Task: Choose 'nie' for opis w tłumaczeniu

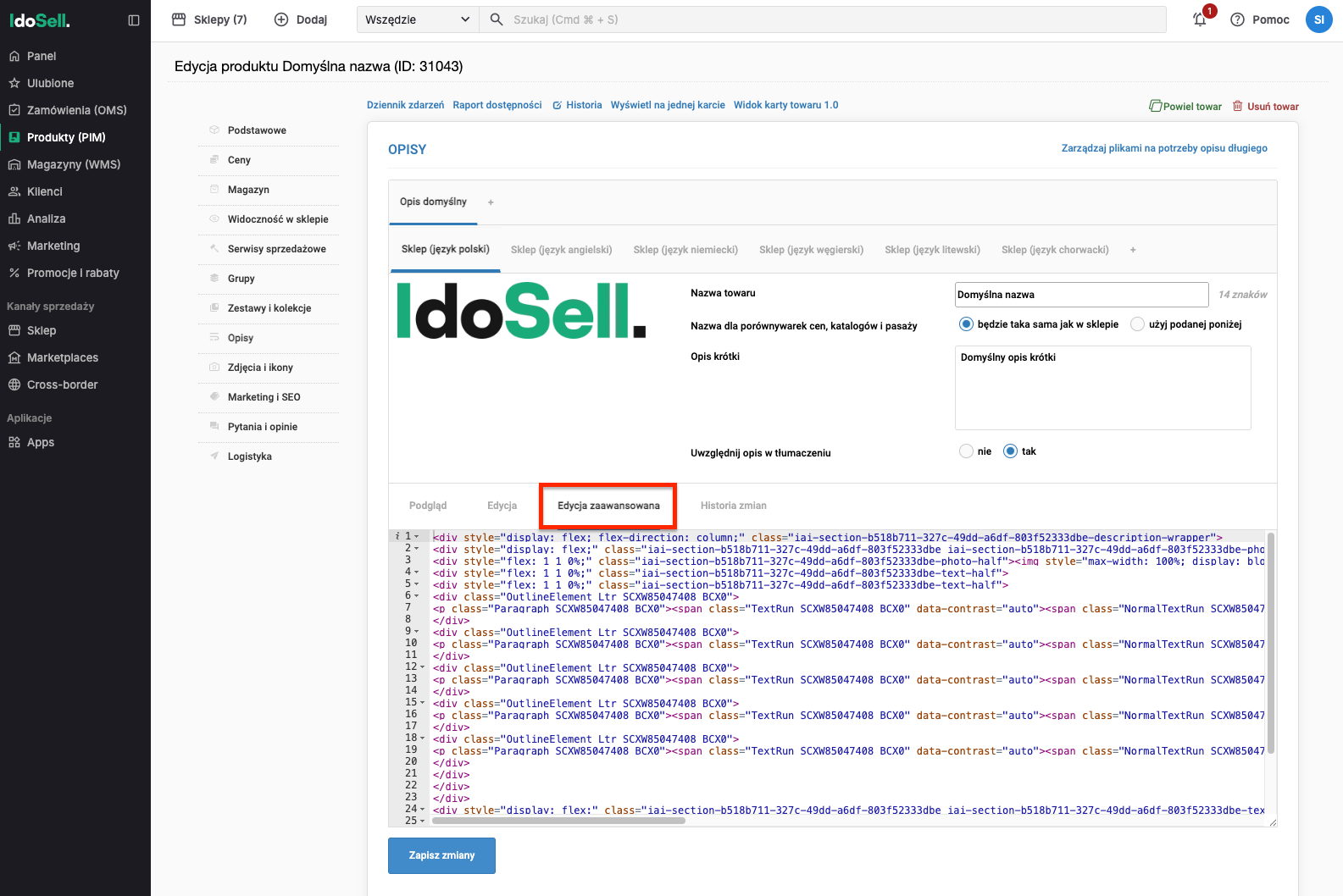Action: [x=966, y=451]
